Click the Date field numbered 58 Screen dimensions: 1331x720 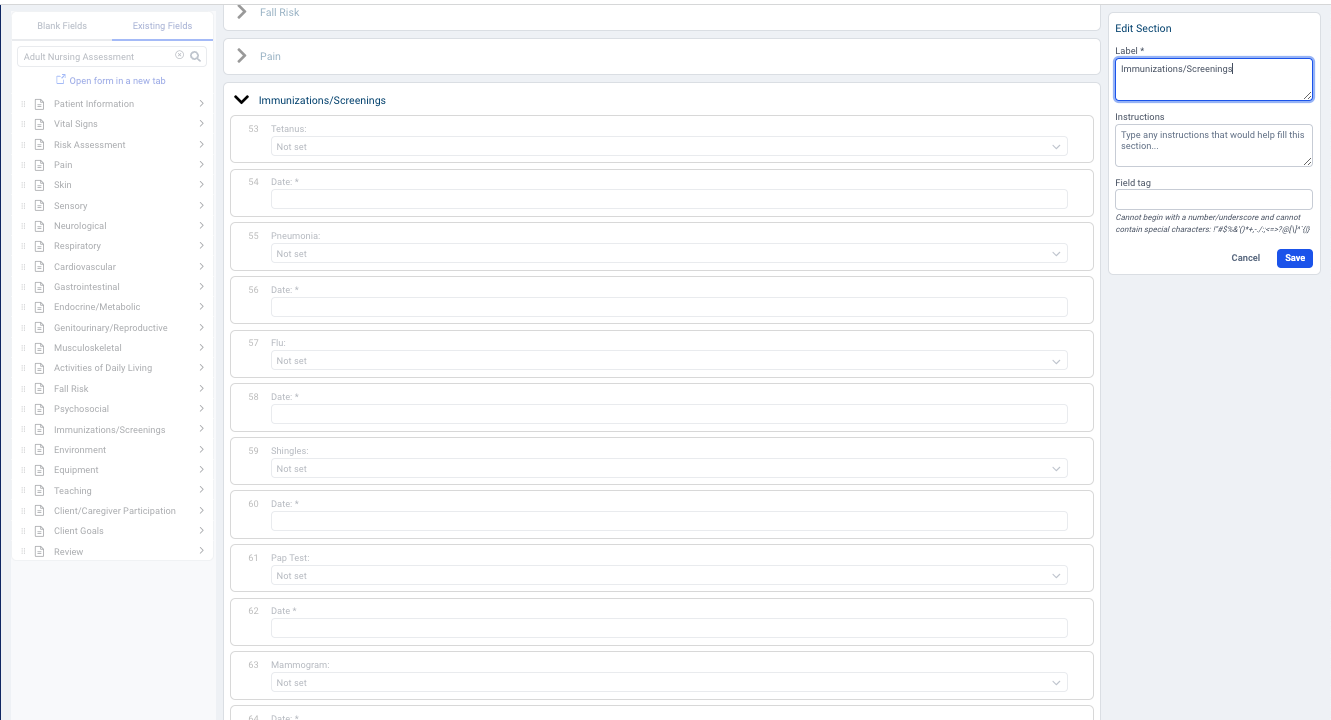[x=669, y=414]
